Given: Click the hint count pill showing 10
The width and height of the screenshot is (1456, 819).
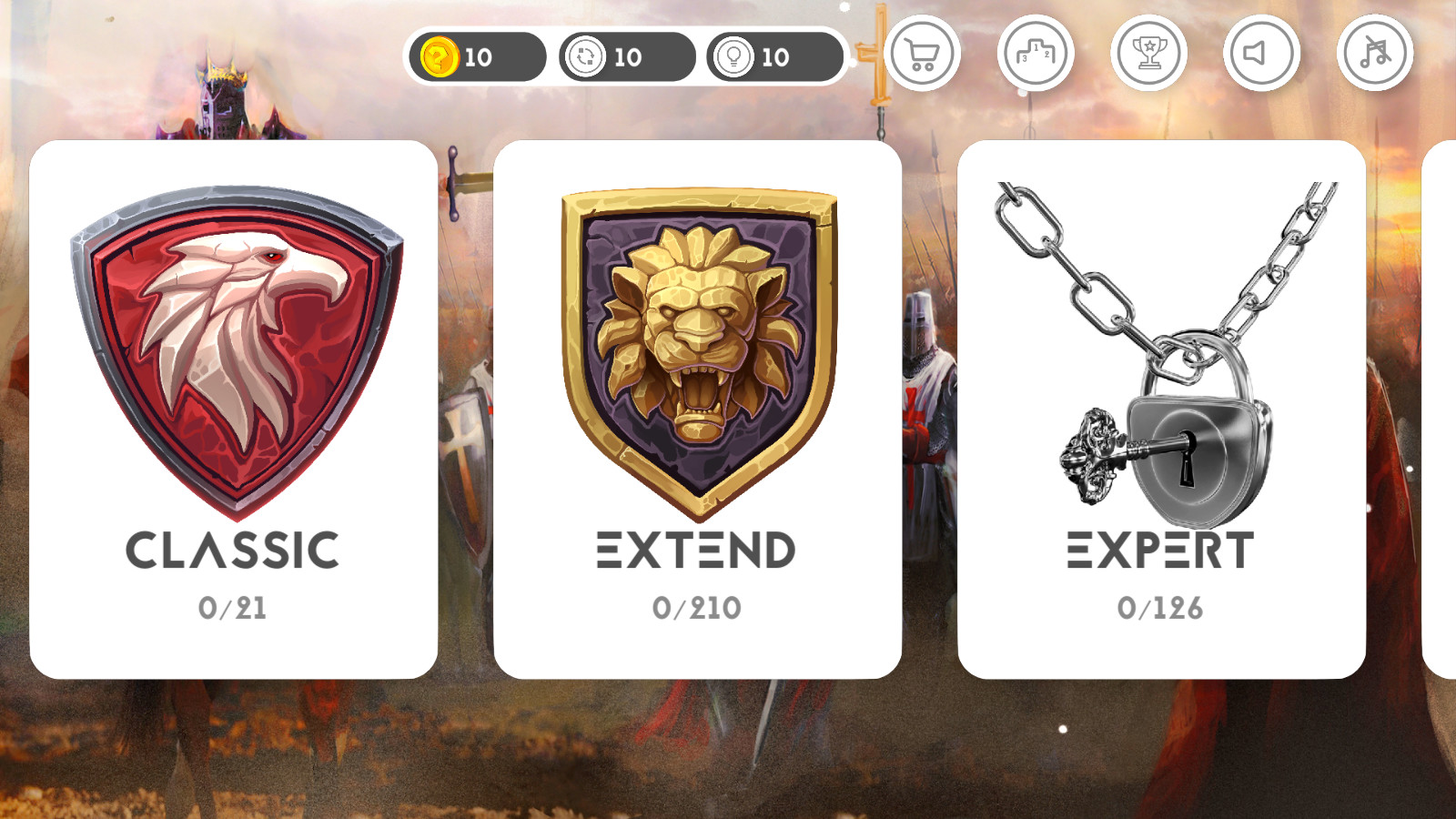Looking at the screenshot, I should pos(774,57).
